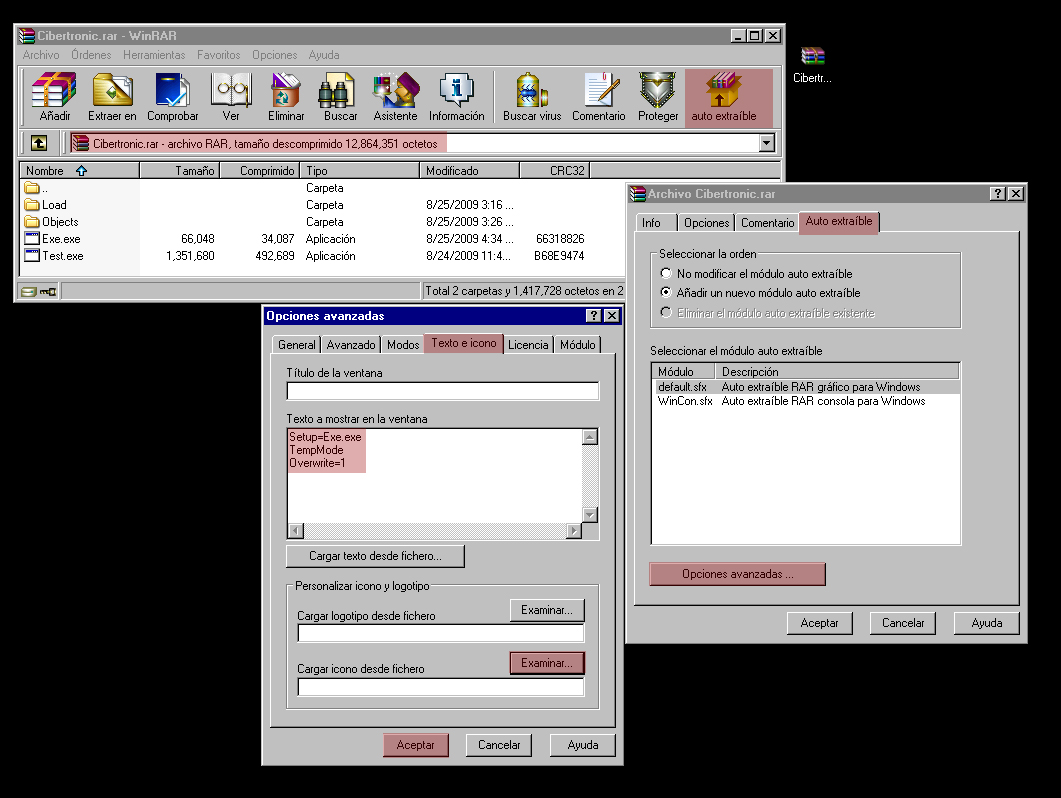This screenshot has width=1061, height=798.
Task: Click 'Cargar texto desde fichero...' button
Action: [376, 556]
